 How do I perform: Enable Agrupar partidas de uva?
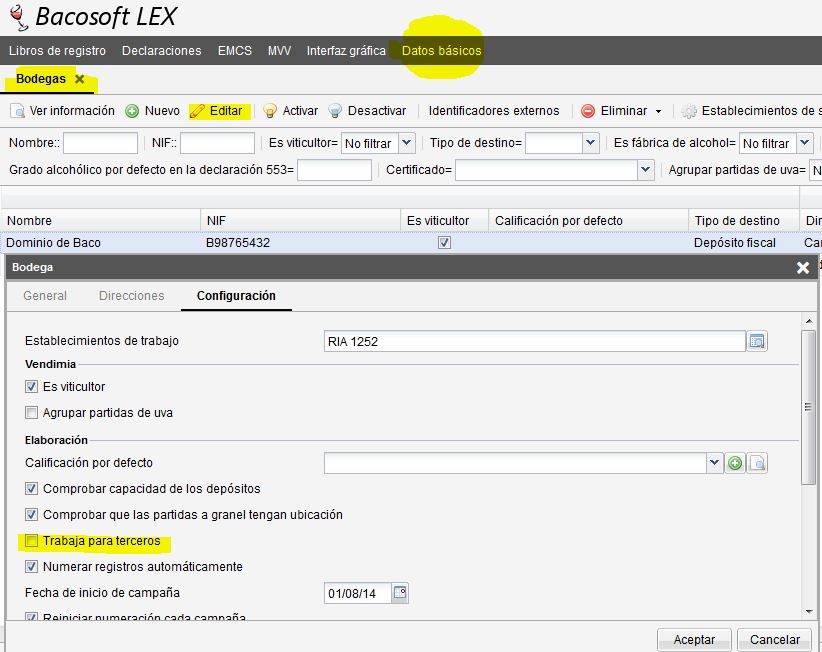pos(31,412)
